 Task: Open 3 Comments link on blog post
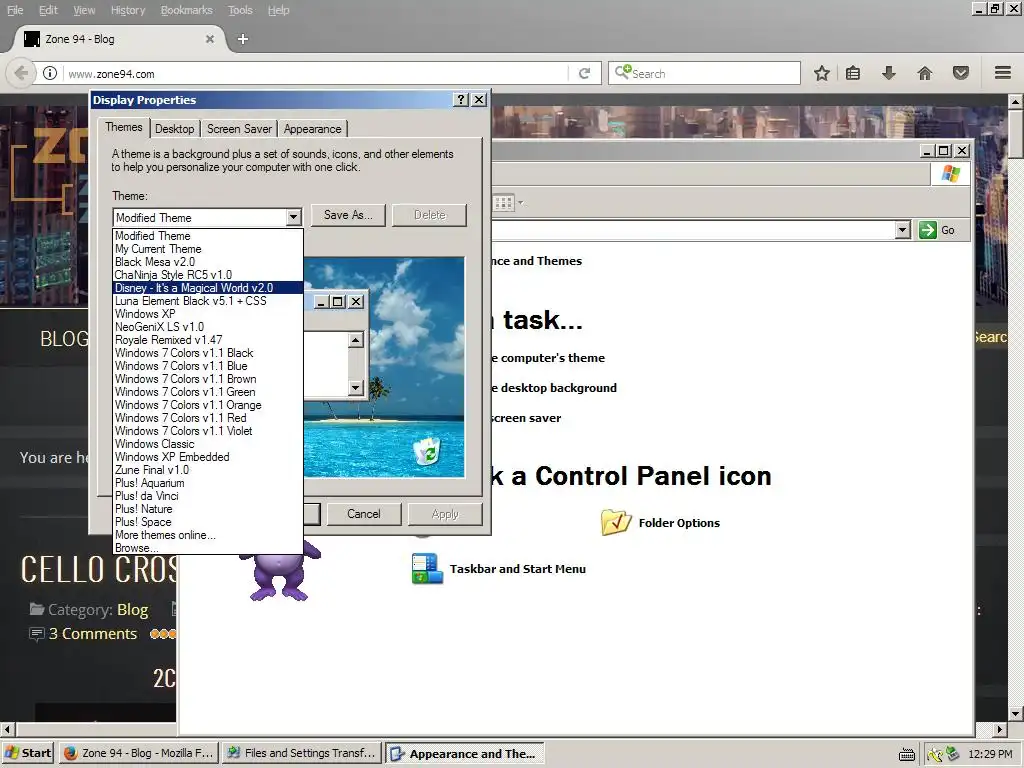93,633
